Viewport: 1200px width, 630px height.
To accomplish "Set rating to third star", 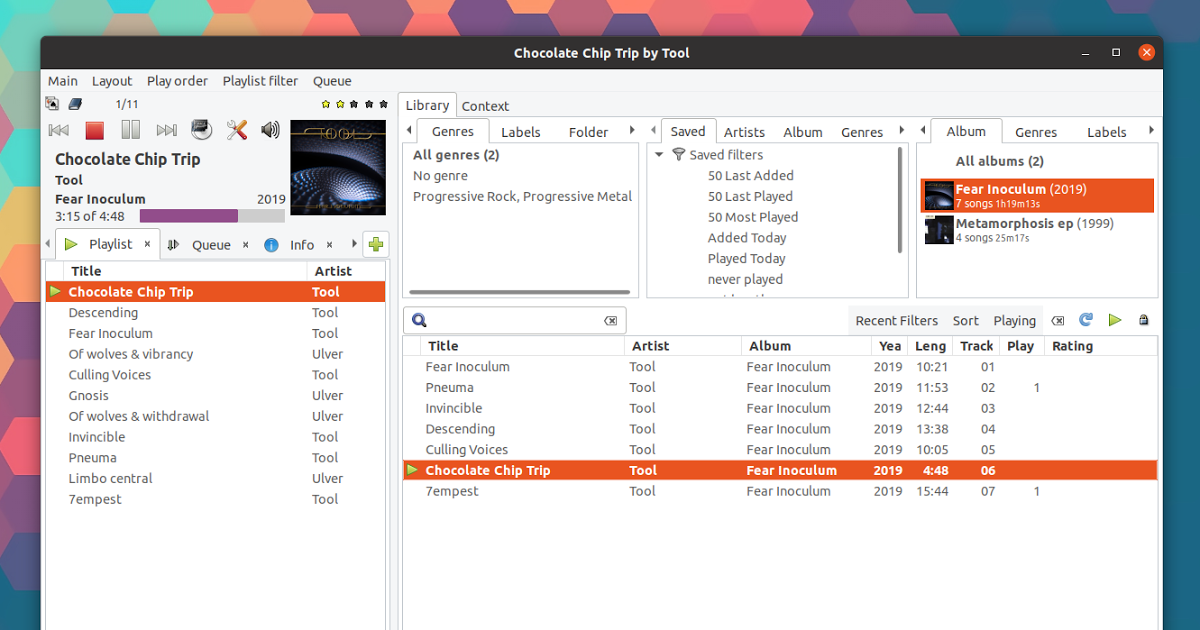I will coord(355,104).
